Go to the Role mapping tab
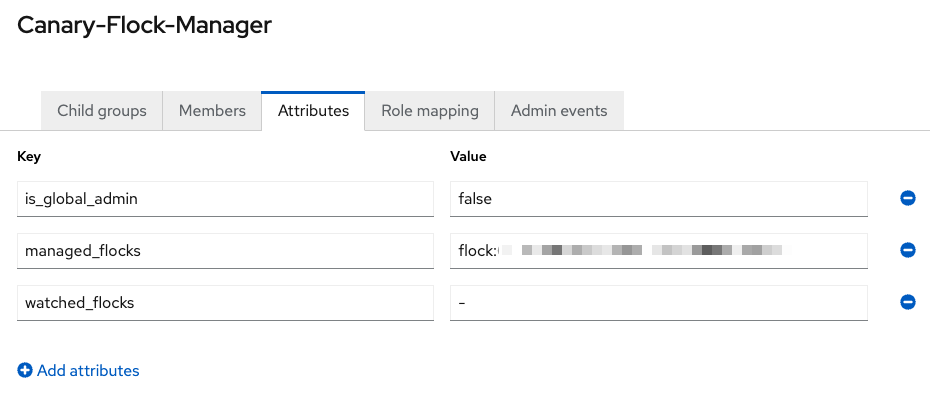The height and width of the screenshot is (398, 930). (429, 111)
